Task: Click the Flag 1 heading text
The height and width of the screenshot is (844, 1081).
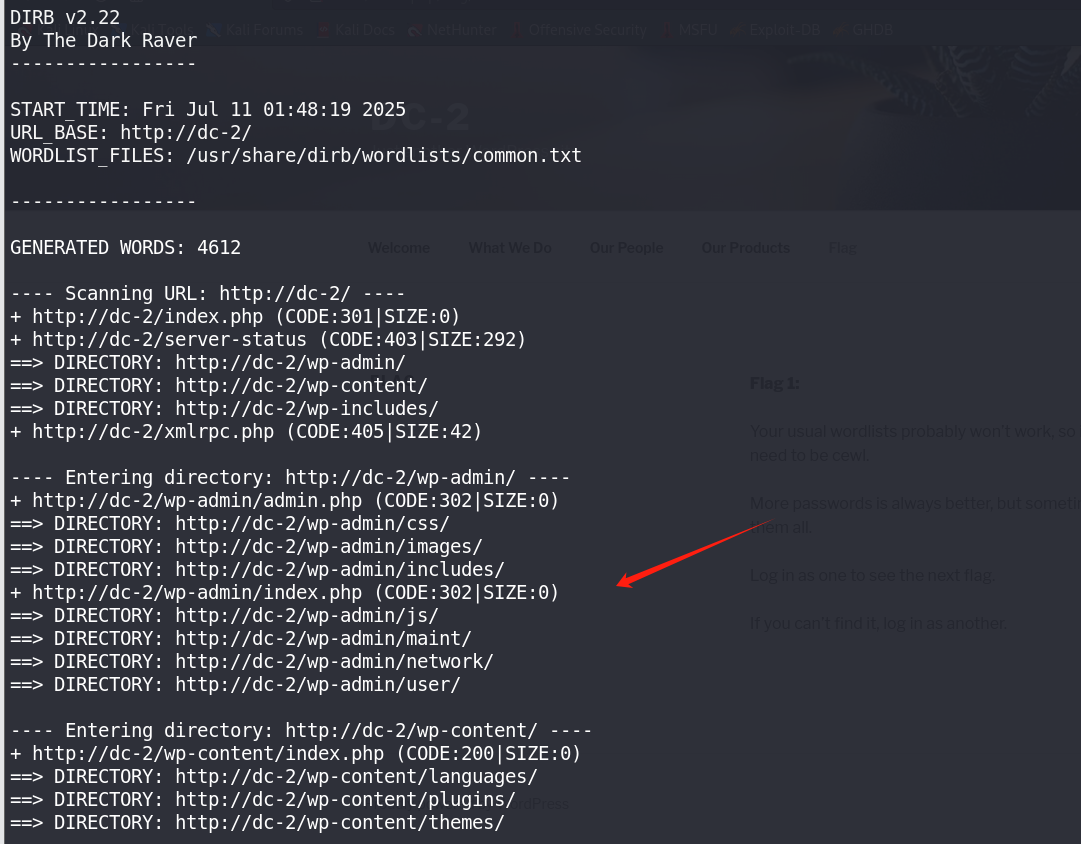Action: [774, 383]
